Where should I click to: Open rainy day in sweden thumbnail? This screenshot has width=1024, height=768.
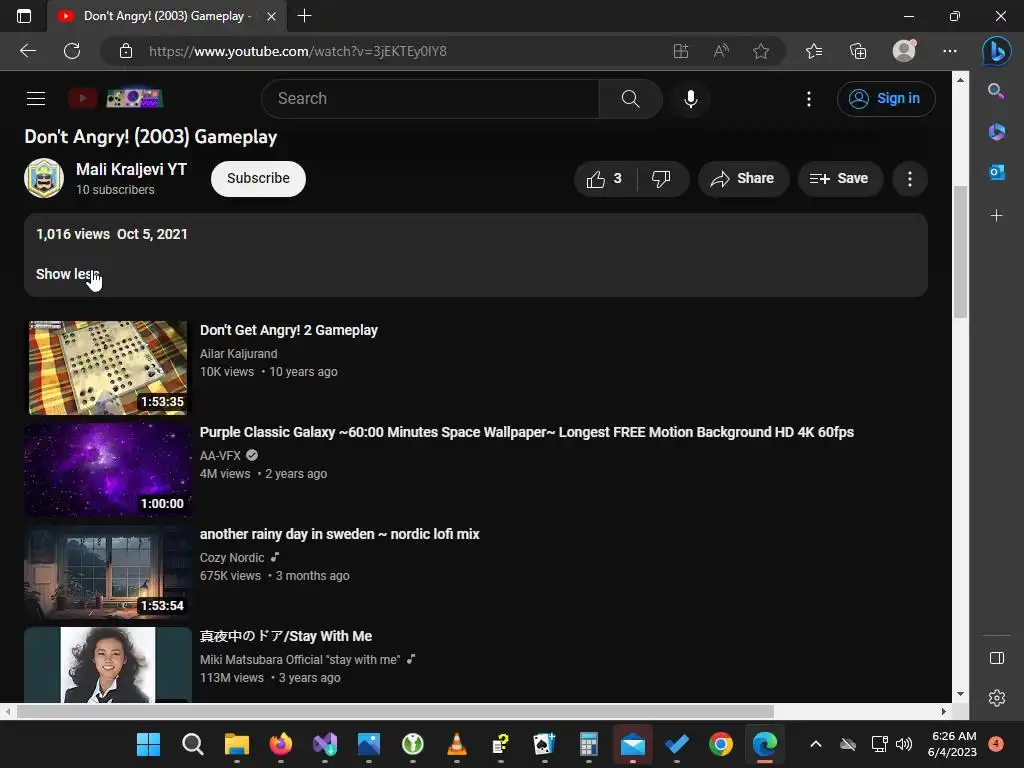(x=108, y=571)
